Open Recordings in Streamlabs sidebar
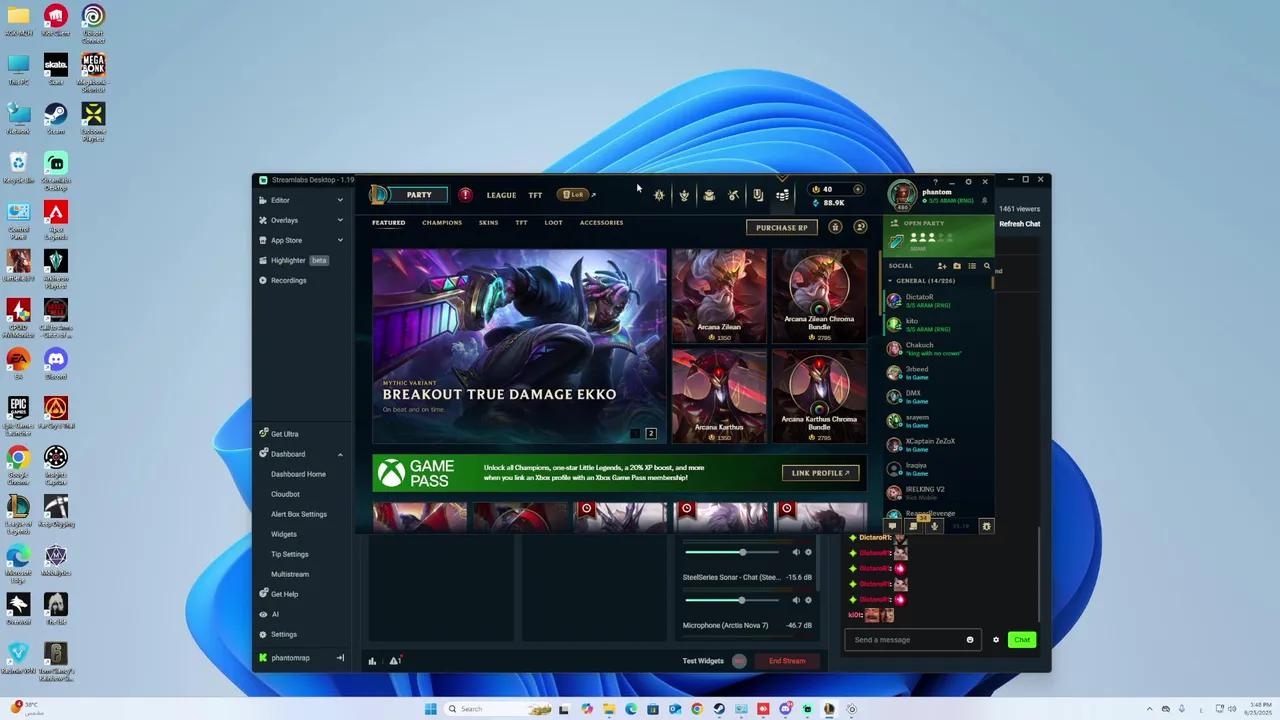Image resolution: width=1280 pixels, height=720 pixels. tap(289, 280)
